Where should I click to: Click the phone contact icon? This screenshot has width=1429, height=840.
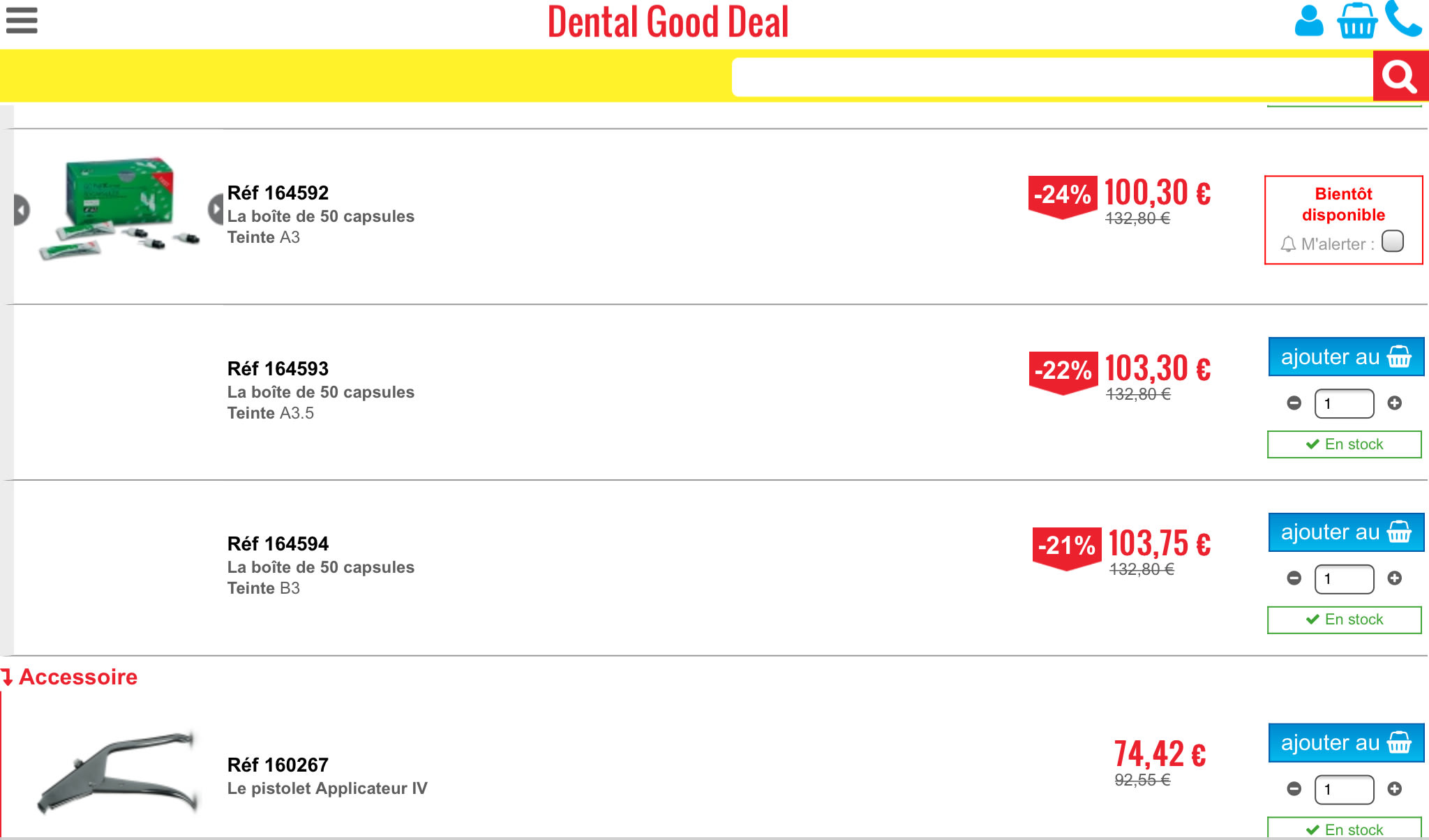1402,20
